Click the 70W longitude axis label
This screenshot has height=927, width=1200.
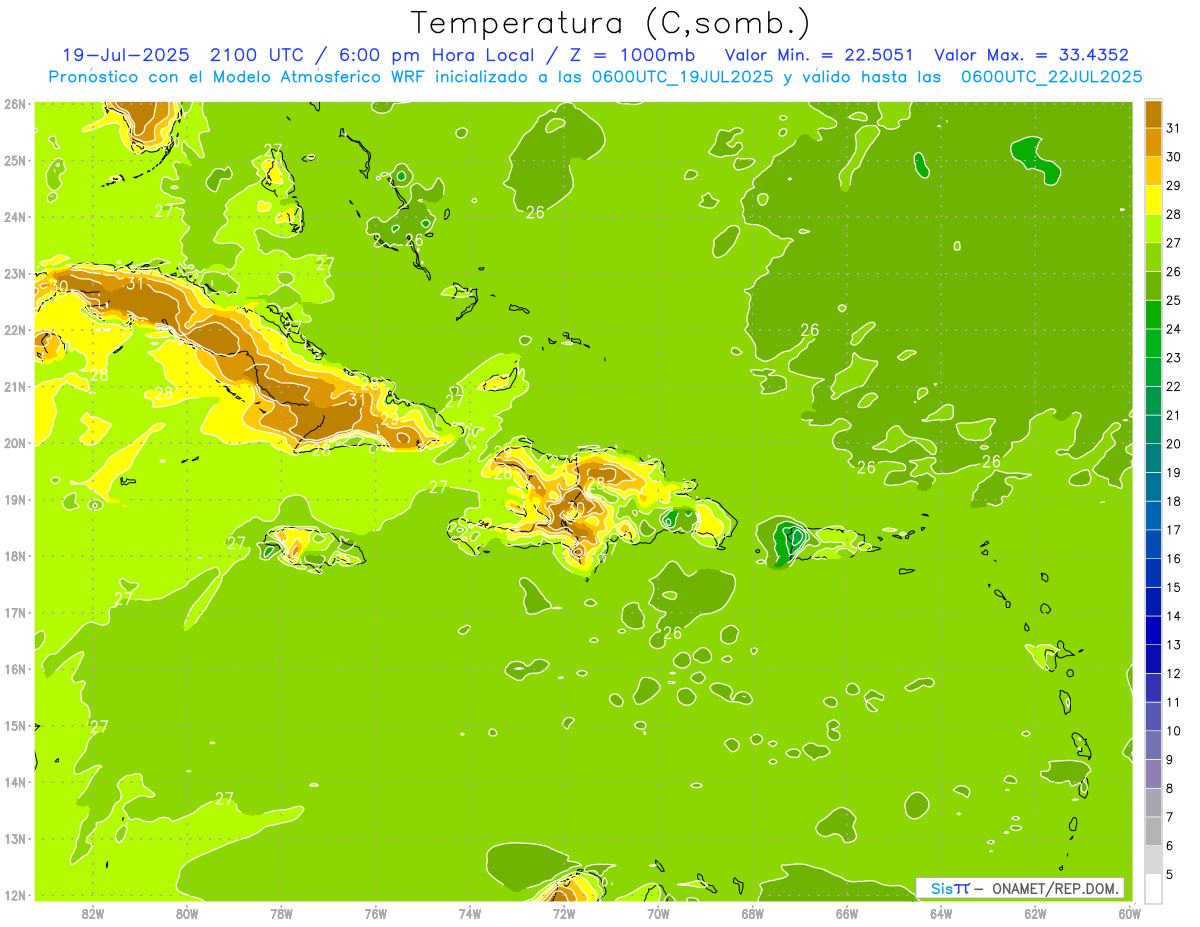pyautogui.click(x=658, y=913)
